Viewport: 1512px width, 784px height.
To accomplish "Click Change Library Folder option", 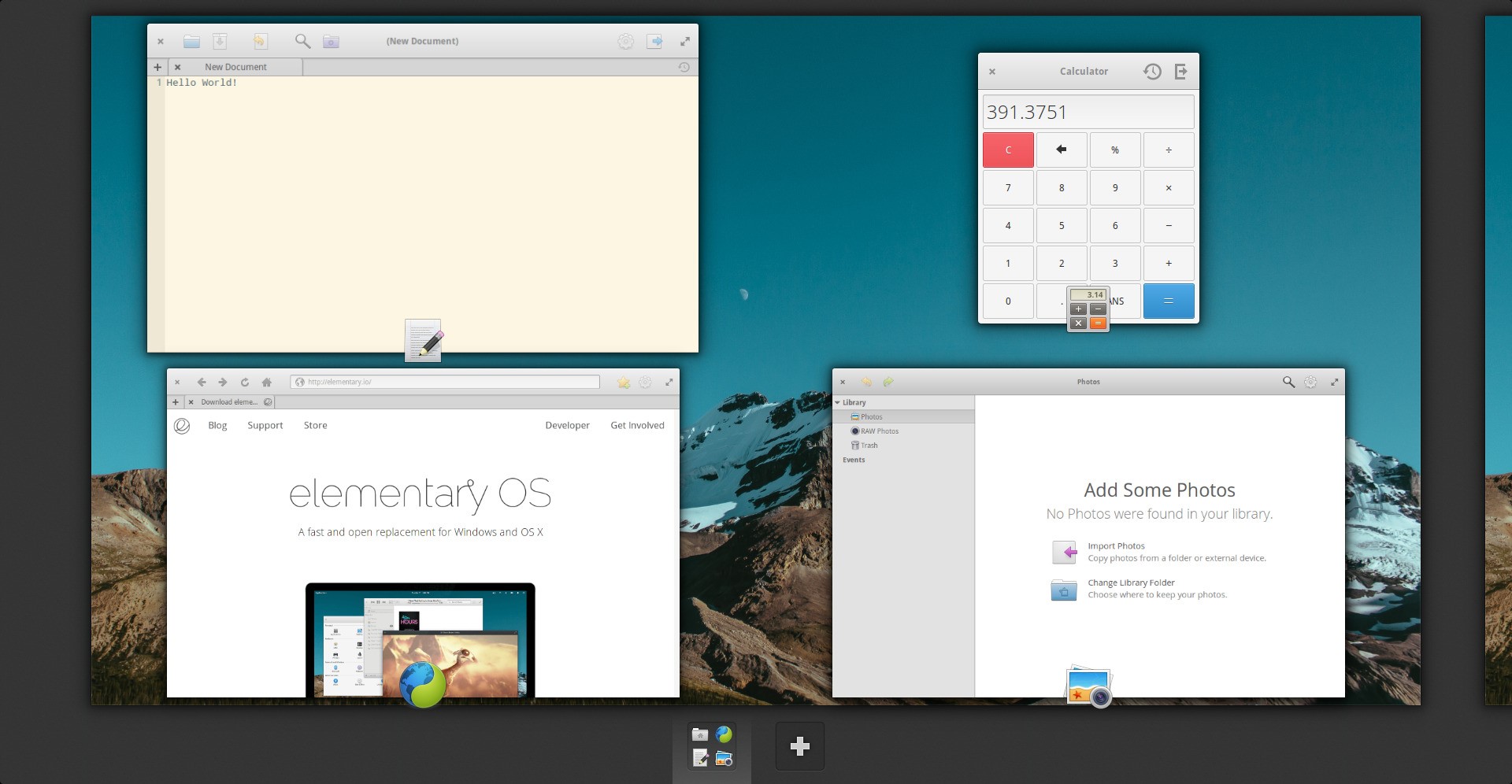I will pos(1139,589).
